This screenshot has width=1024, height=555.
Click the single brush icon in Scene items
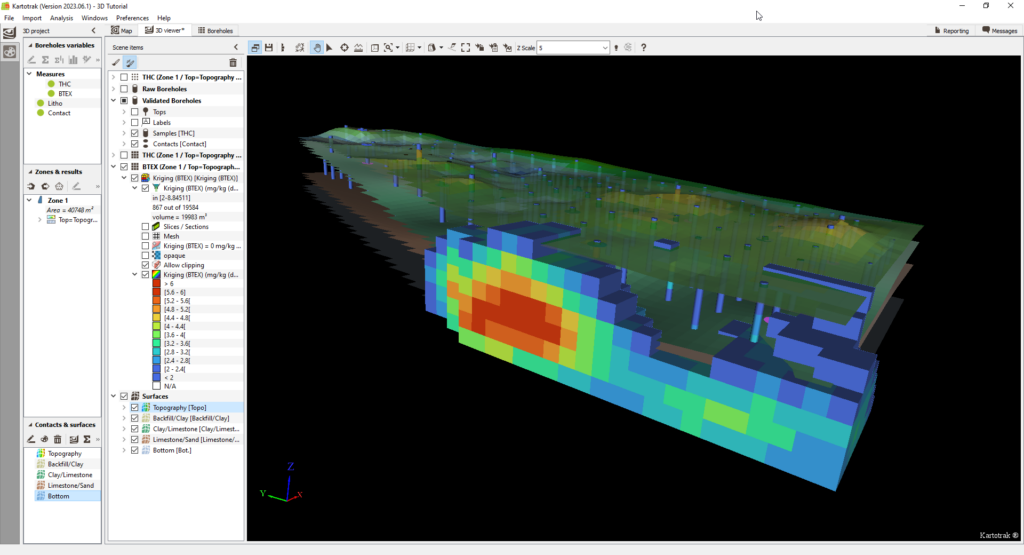tap(116, 63)
